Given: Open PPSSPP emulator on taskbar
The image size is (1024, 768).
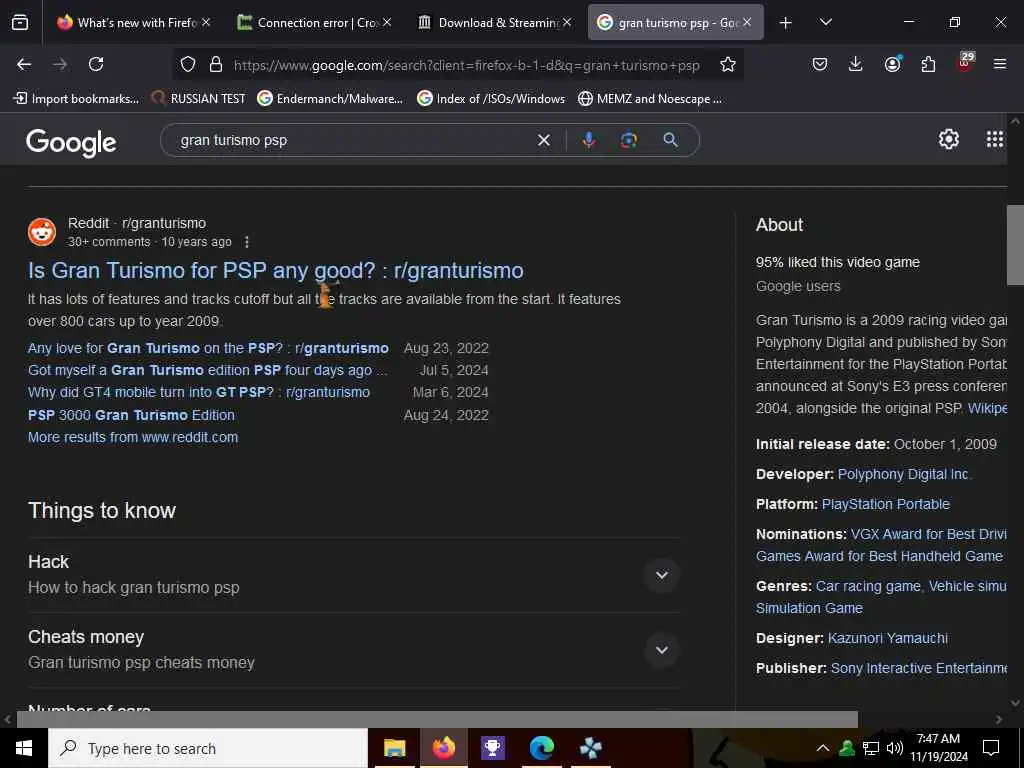Looking at the screenshot, I should (x=590, y=748).
